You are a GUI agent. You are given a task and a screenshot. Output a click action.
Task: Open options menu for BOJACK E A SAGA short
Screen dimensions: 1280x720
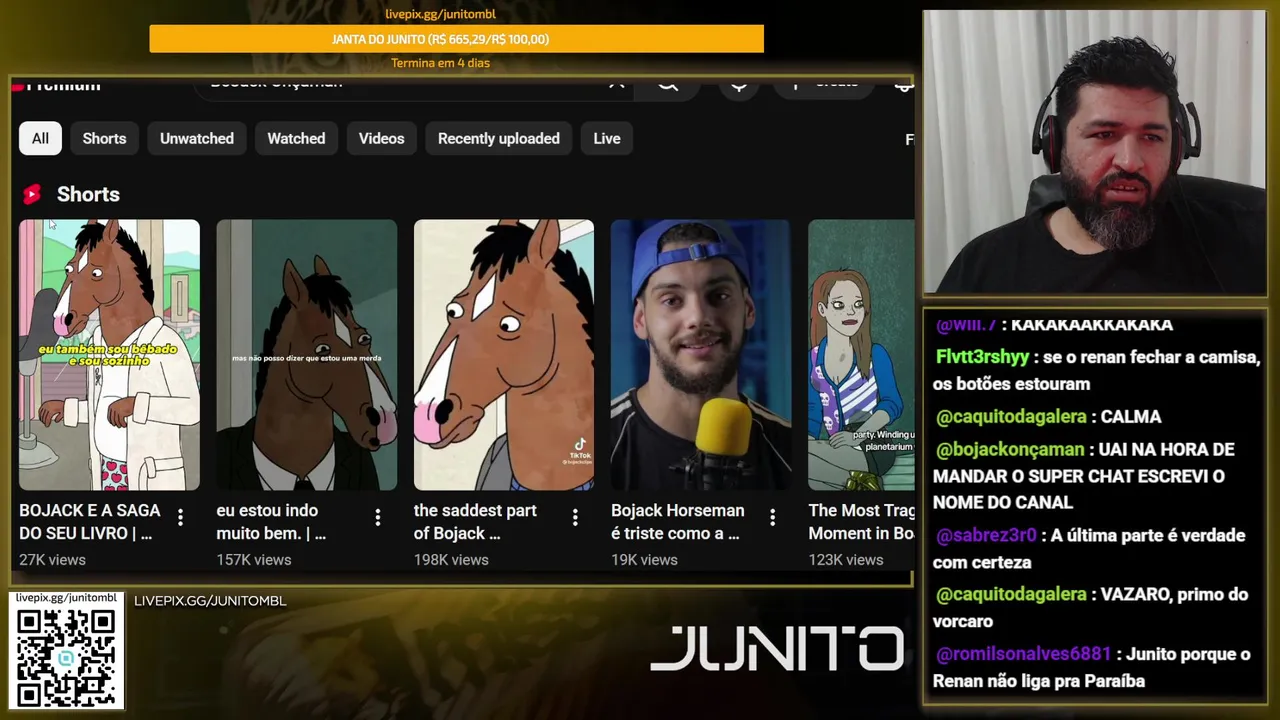(x=180, y=517)
